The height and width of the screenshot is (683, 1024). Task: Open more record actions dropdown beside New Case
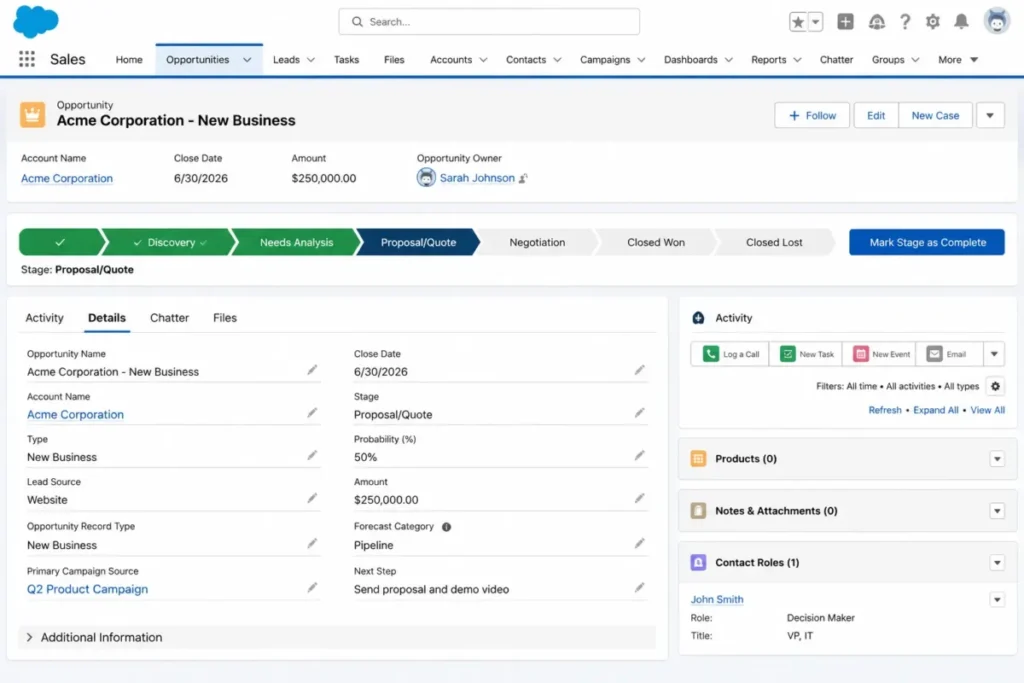pos(990,116)
